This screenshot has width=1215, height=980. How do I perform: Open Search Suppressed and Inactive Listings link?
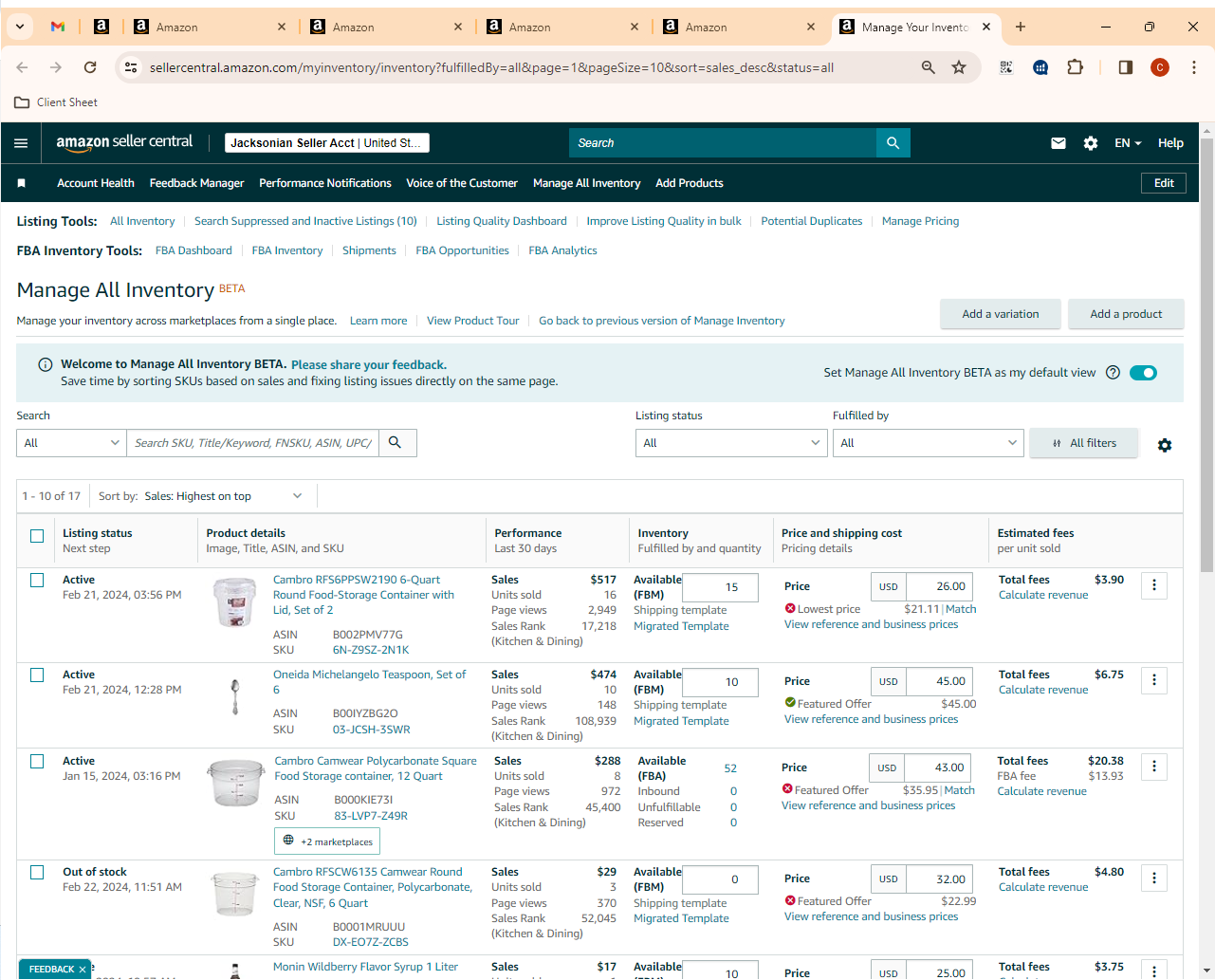tap(305, 221)
